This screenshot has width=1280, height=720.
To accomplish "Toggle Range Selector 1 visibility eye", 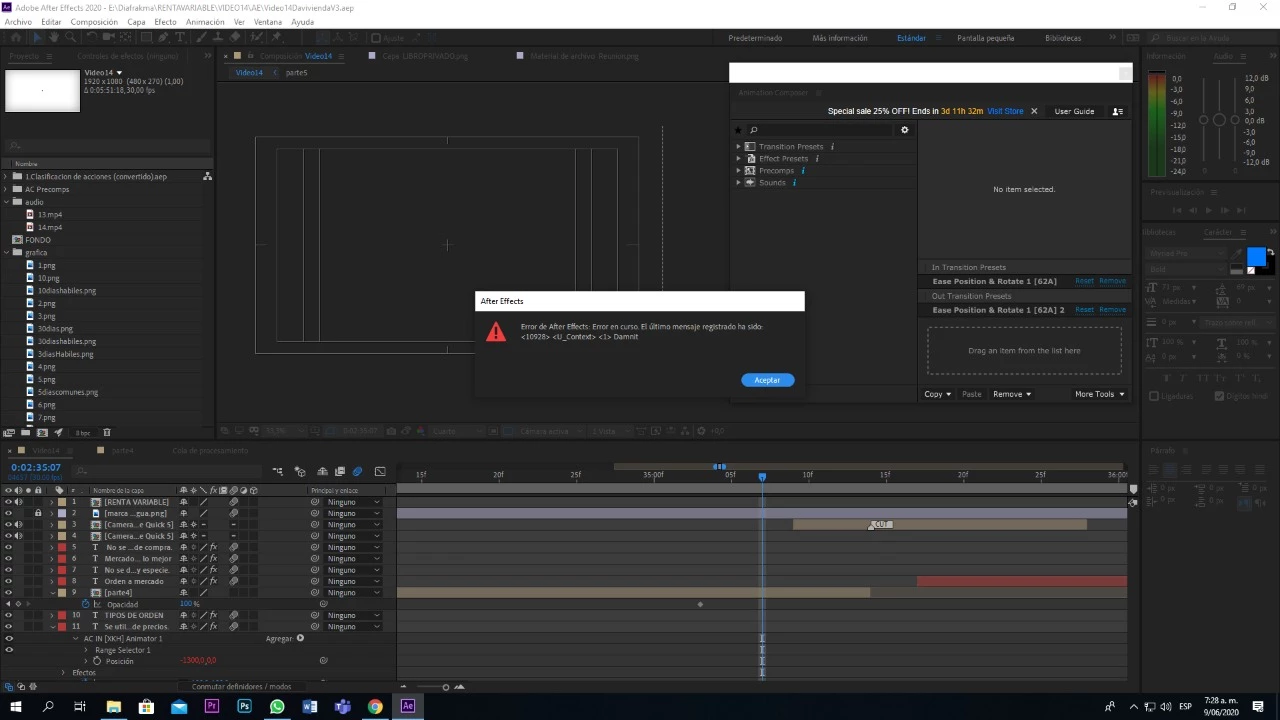I will 9,650.
